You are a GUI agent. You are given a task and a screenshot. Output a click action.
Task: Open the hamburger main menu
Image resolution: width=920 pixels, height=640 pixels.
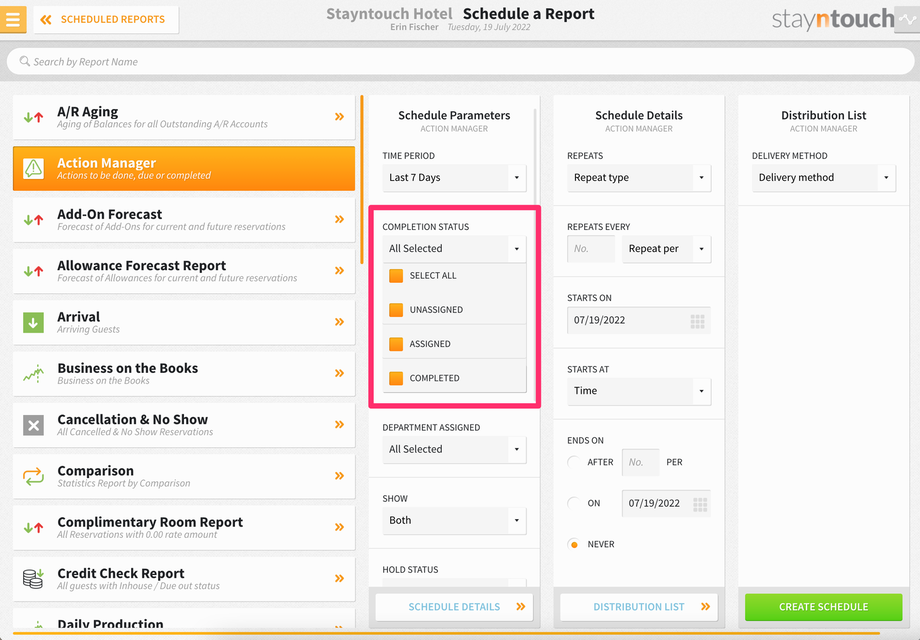click(x=13, y=19)
